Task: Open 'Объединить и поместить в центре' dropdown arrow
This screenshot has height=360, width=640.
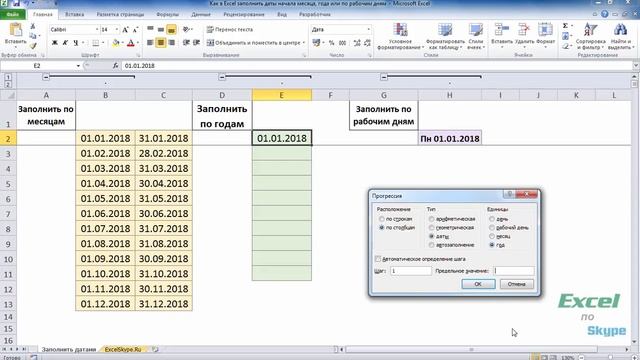Action: click(304, 42)
